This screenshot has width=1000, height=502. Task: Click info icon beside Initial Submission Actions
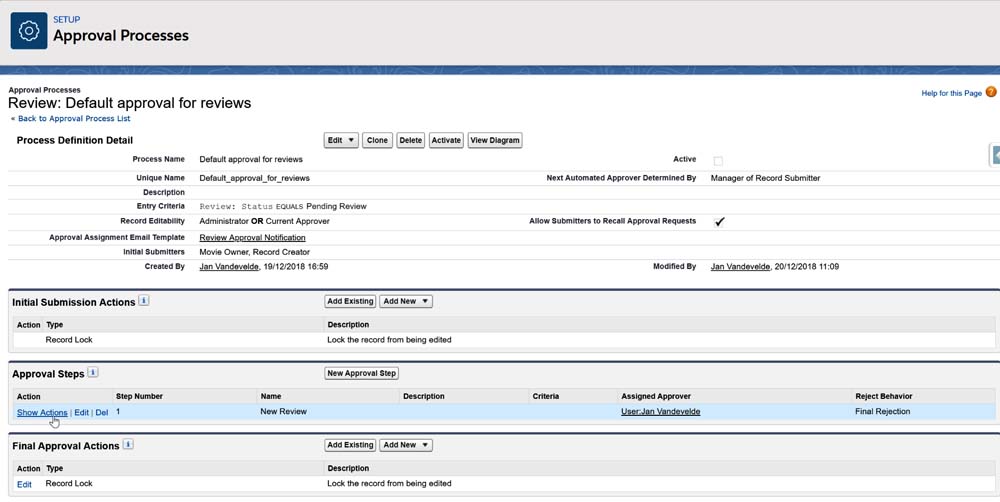coord(144,300)
